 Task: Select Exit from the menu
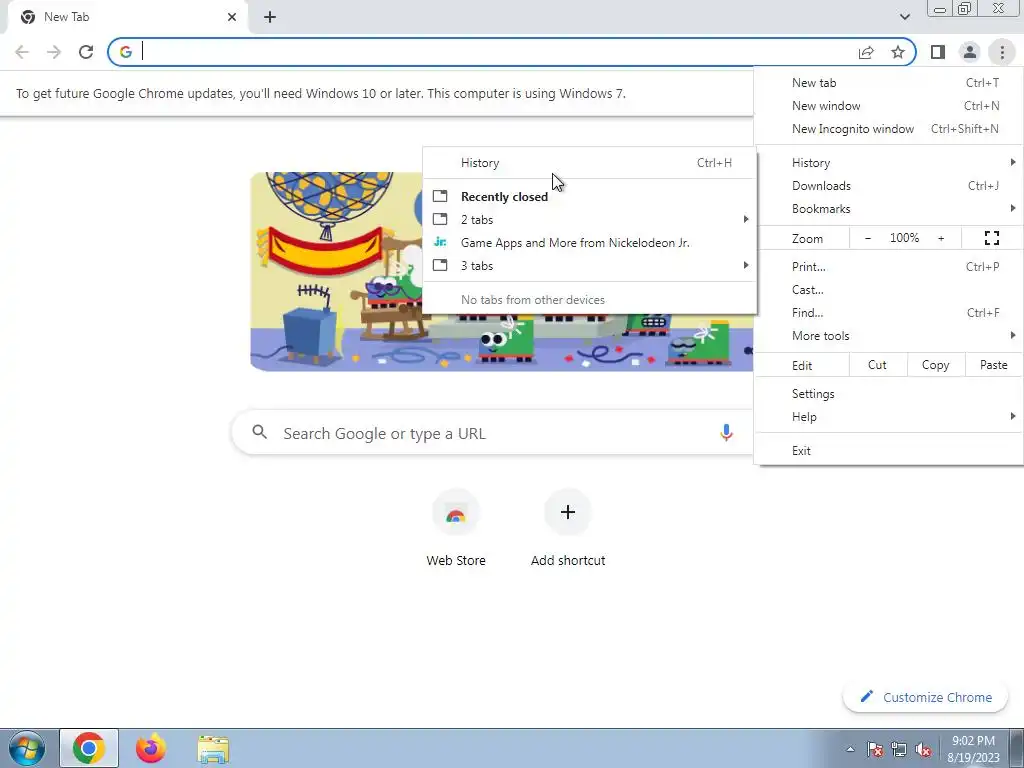(x=888, y=451)
